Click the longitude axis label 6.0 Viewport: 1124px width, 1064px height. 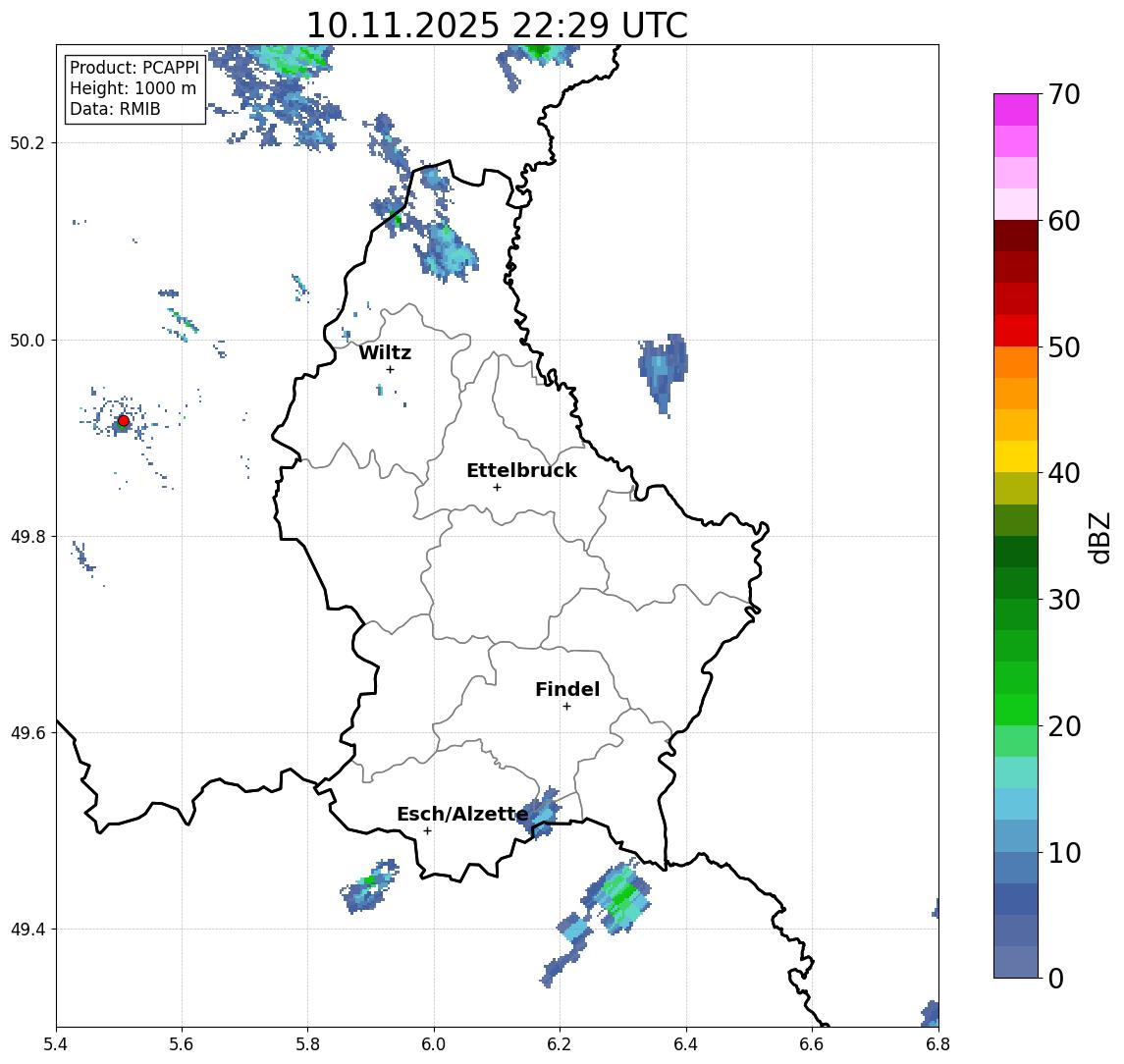pyautogui.click(x=434, y=1044)
